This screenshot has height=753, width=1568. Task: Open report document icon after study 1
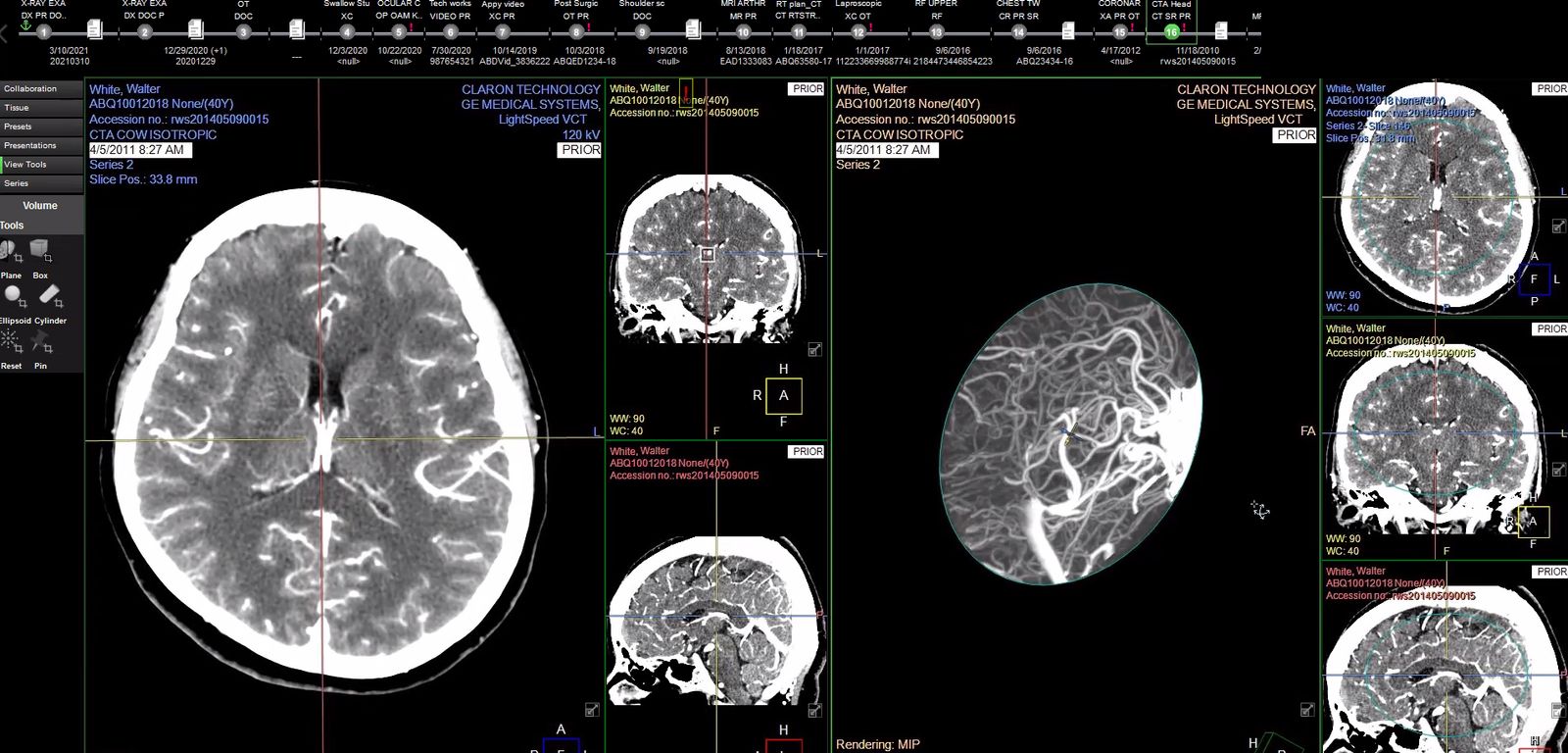(95, 30)
